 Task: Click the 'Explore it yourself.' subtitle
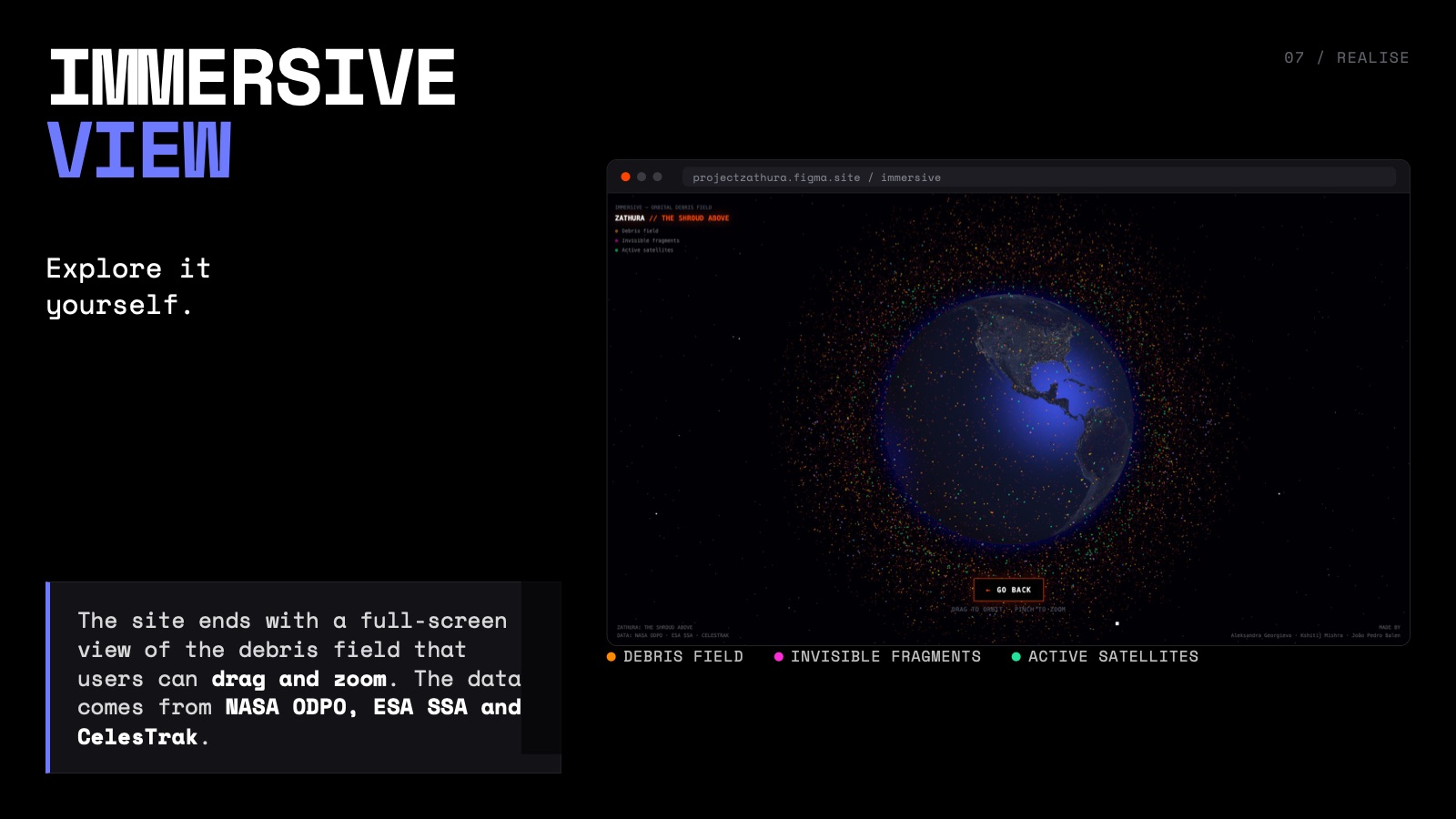coord(128,287)
